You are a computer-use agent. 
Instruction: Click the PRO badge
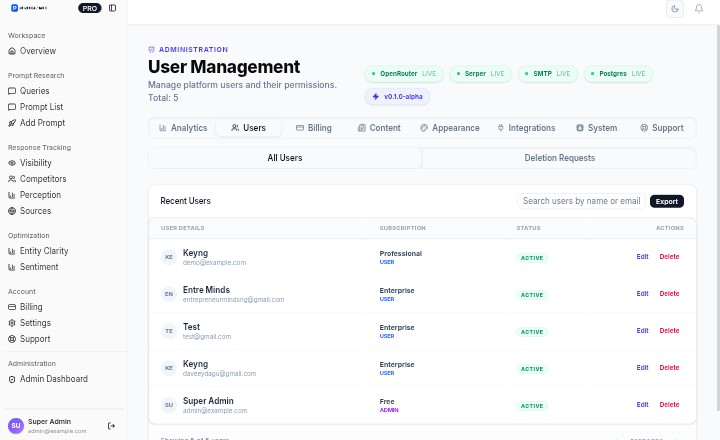coord(90,8)
